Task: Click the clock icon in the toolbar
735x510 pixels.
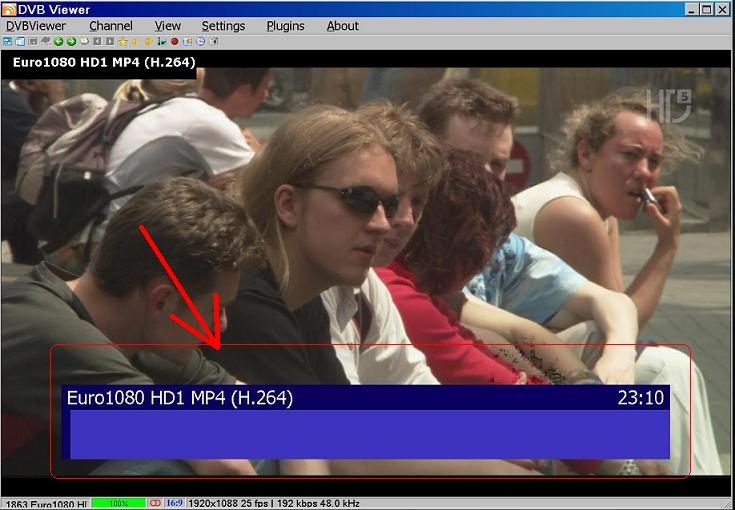Action: coord(200,42)
